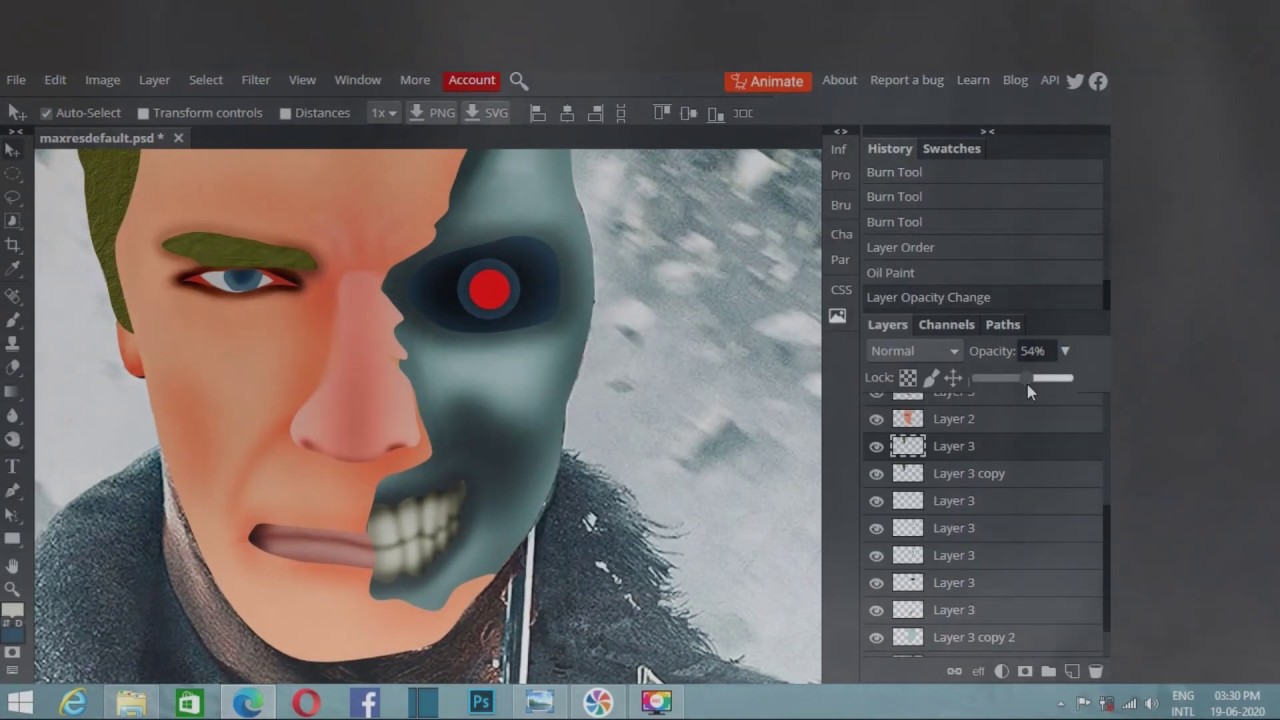Click the Animate button
1280x720 pixels.
(767, 81)
